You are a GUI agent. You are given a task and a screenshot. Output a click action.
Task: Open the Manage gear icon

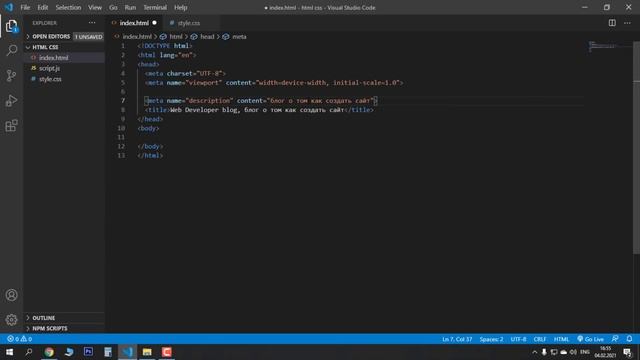tap(11, 320)
